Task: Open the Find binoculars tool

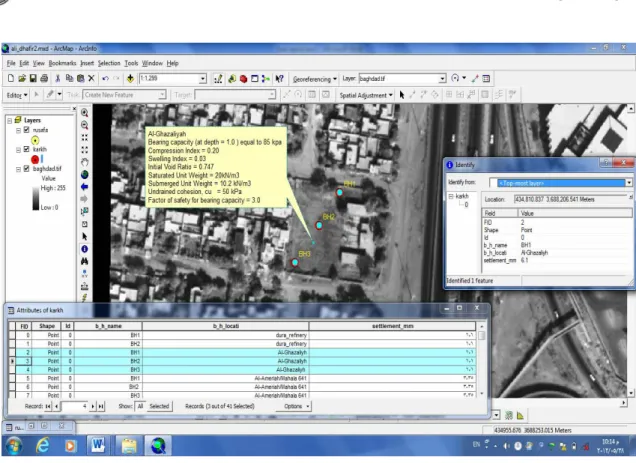Action: pyautogui.click(x=85, y=261)
